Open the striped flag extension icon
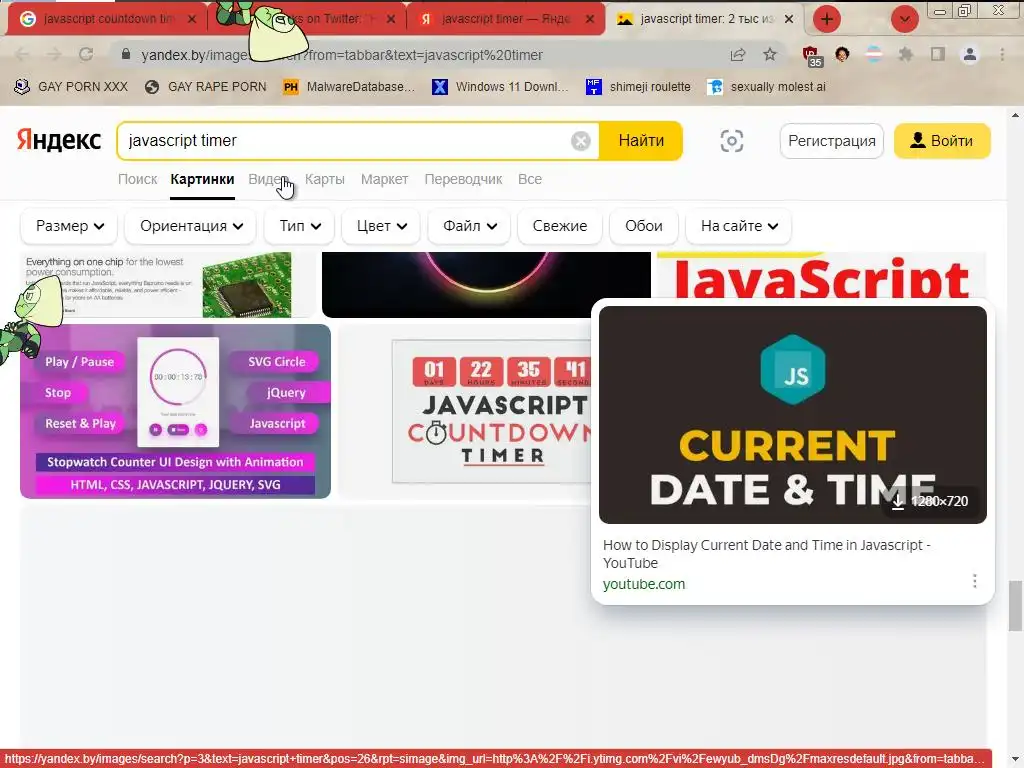The image size is (1024, 768). click(x=874, y=55)
